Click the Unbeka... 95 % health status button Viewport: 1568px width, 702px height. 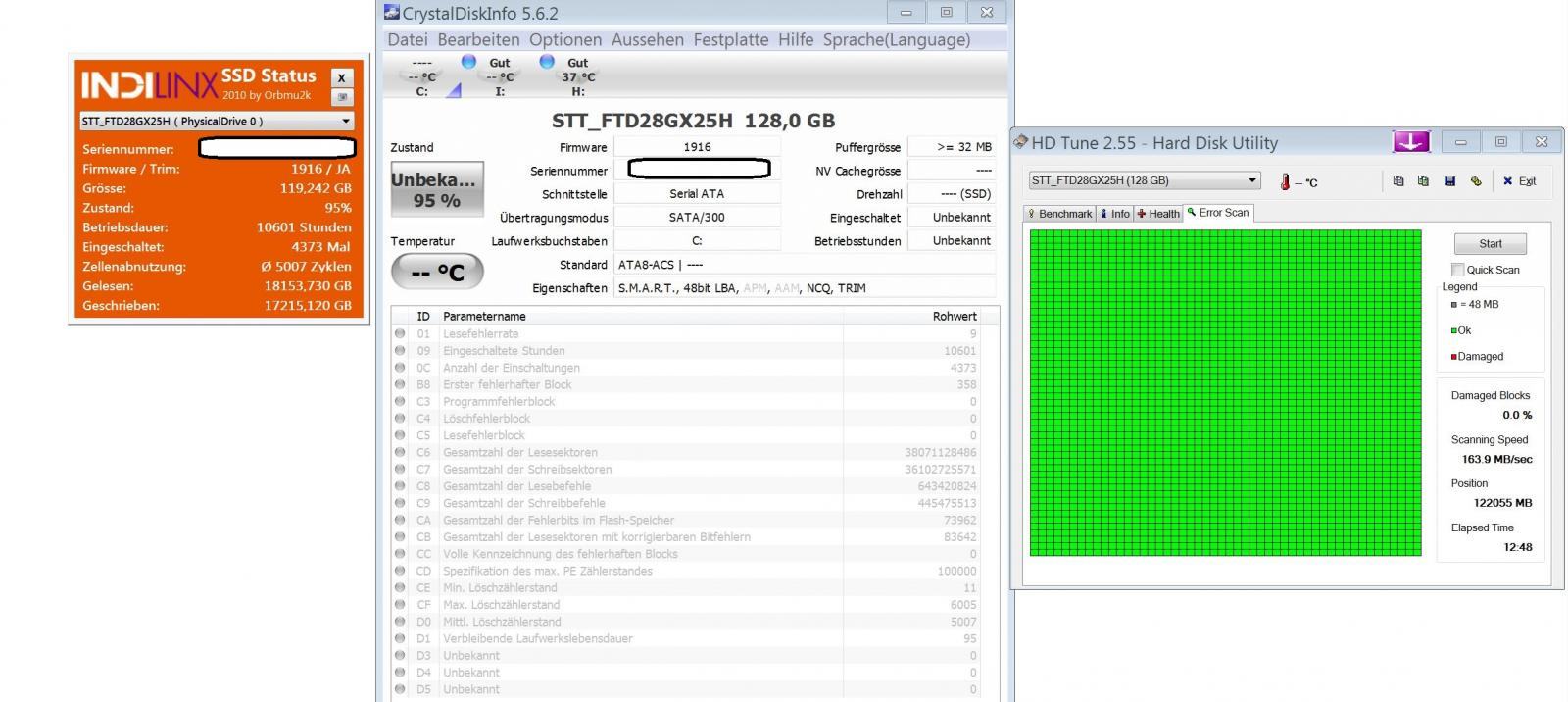tap(437, 189)
